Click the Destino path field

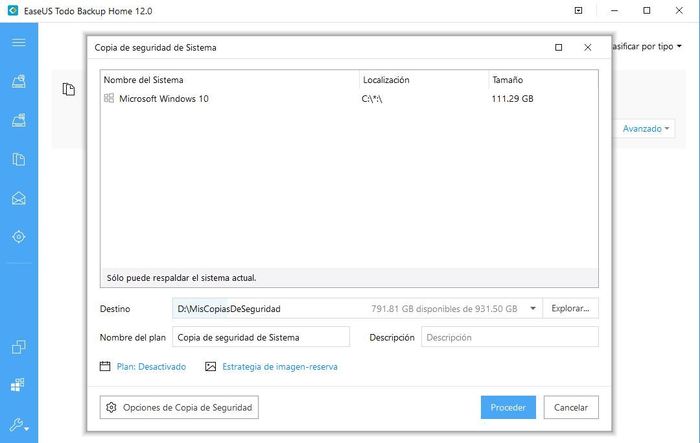click(357, 309)
